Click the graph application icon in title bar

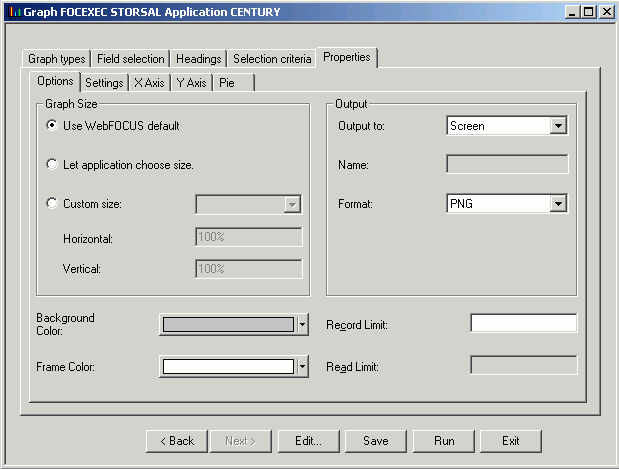point(15,12)
